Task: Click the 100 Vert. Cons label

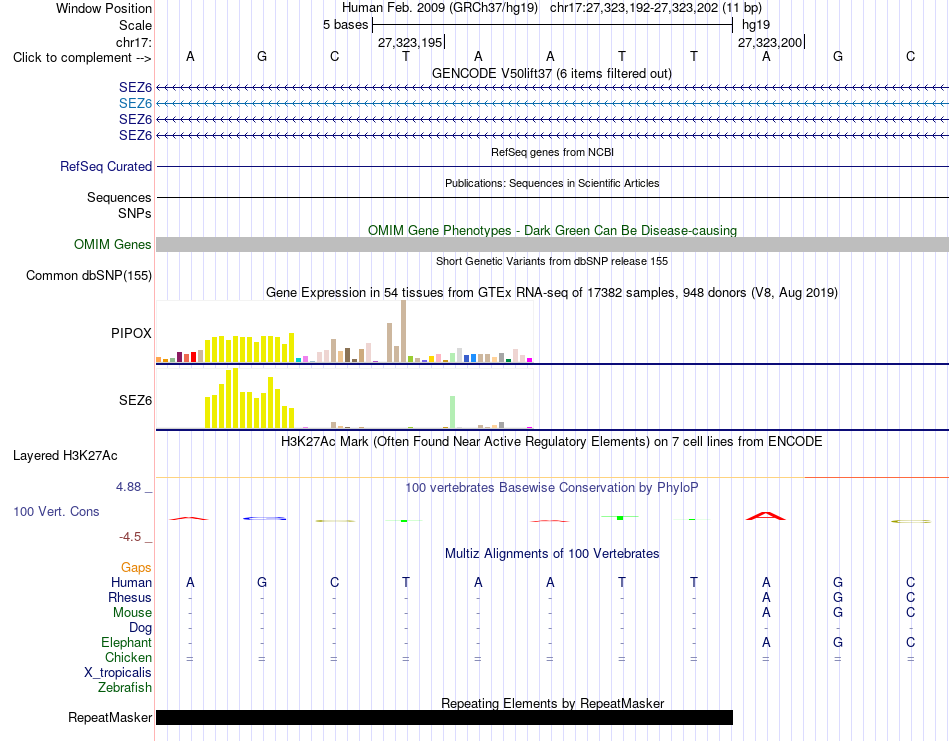Action: point(56,511)
